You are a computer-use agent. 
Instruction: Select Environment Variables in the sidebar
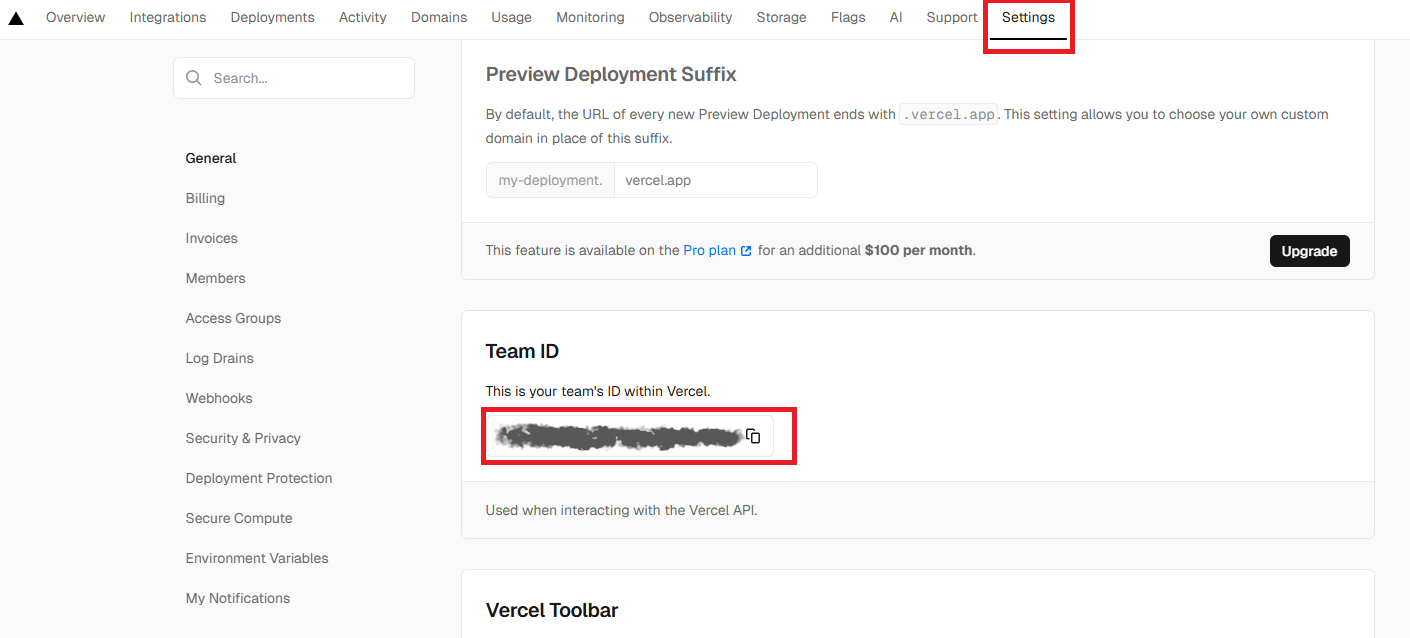pos(257,558)
